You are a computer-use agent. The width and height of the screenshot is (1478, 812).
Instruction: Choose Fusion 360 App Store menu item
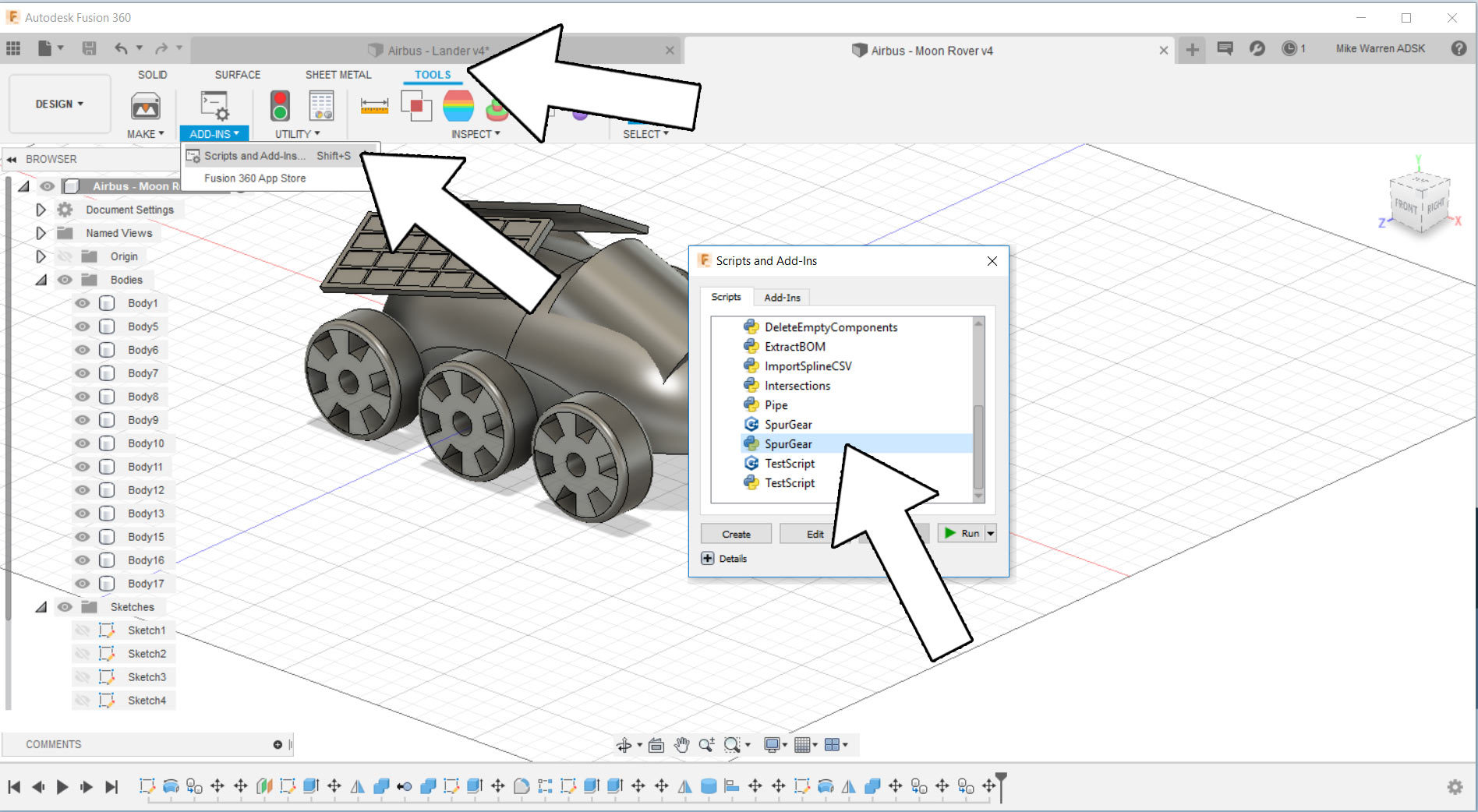pyautogui.click(x=255, y=178)
